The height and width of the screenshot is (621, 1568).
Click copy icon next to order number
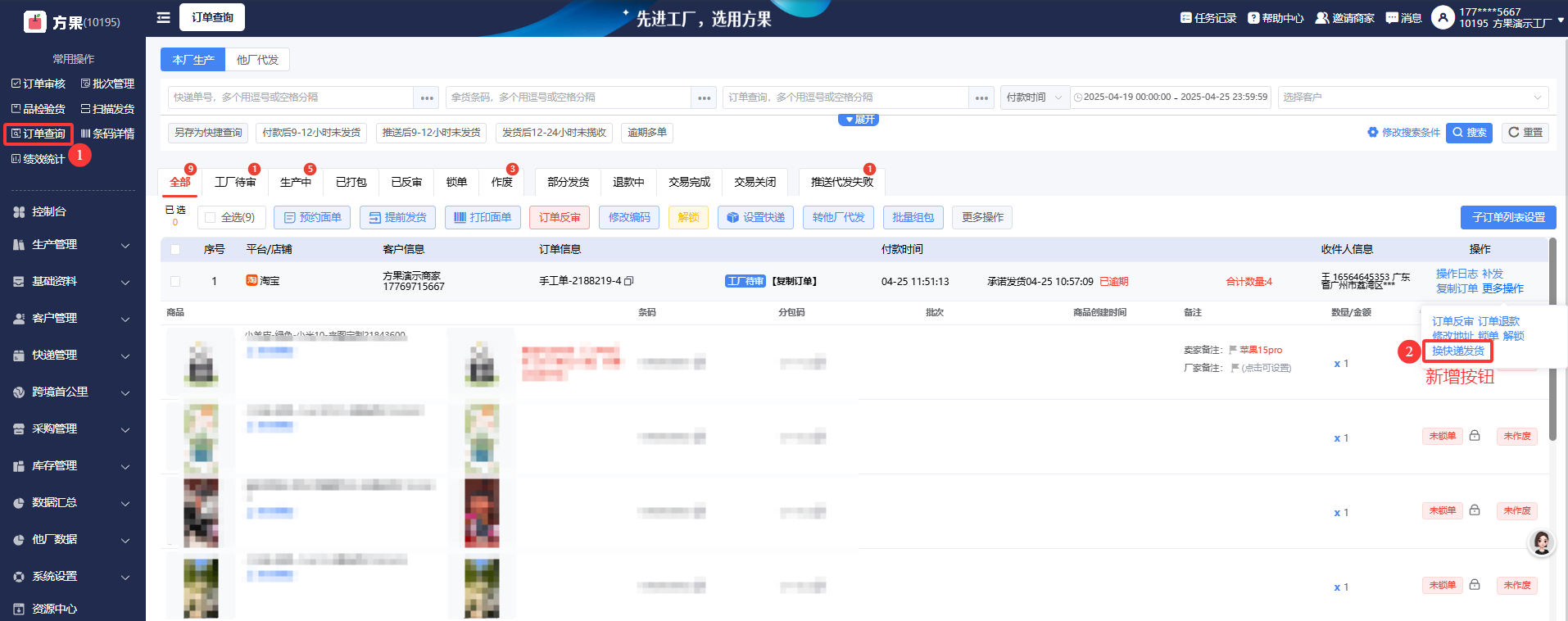(x=629, y=281)
